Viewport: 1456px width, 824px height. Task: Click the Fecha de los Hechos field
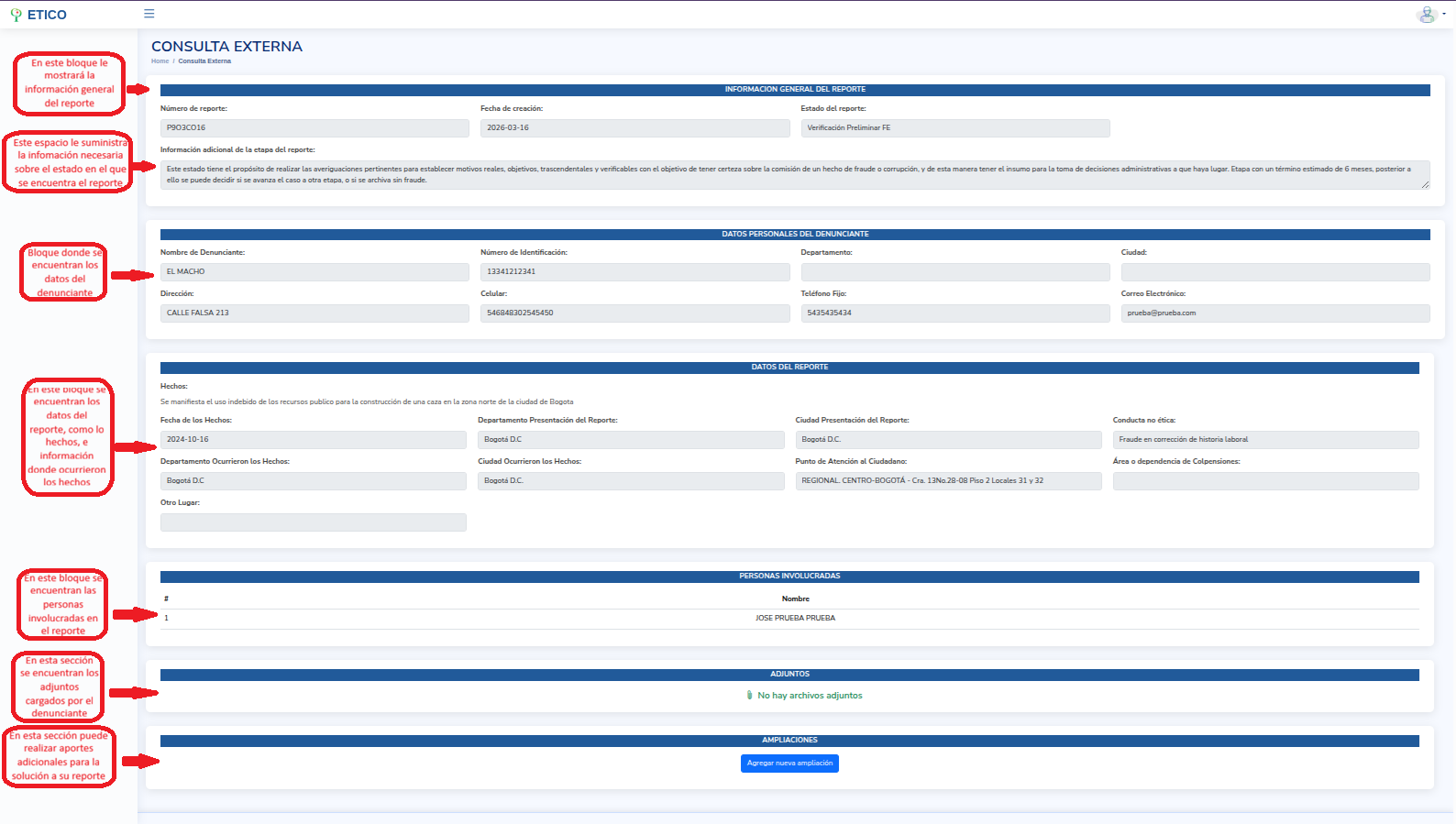[313, 440]
